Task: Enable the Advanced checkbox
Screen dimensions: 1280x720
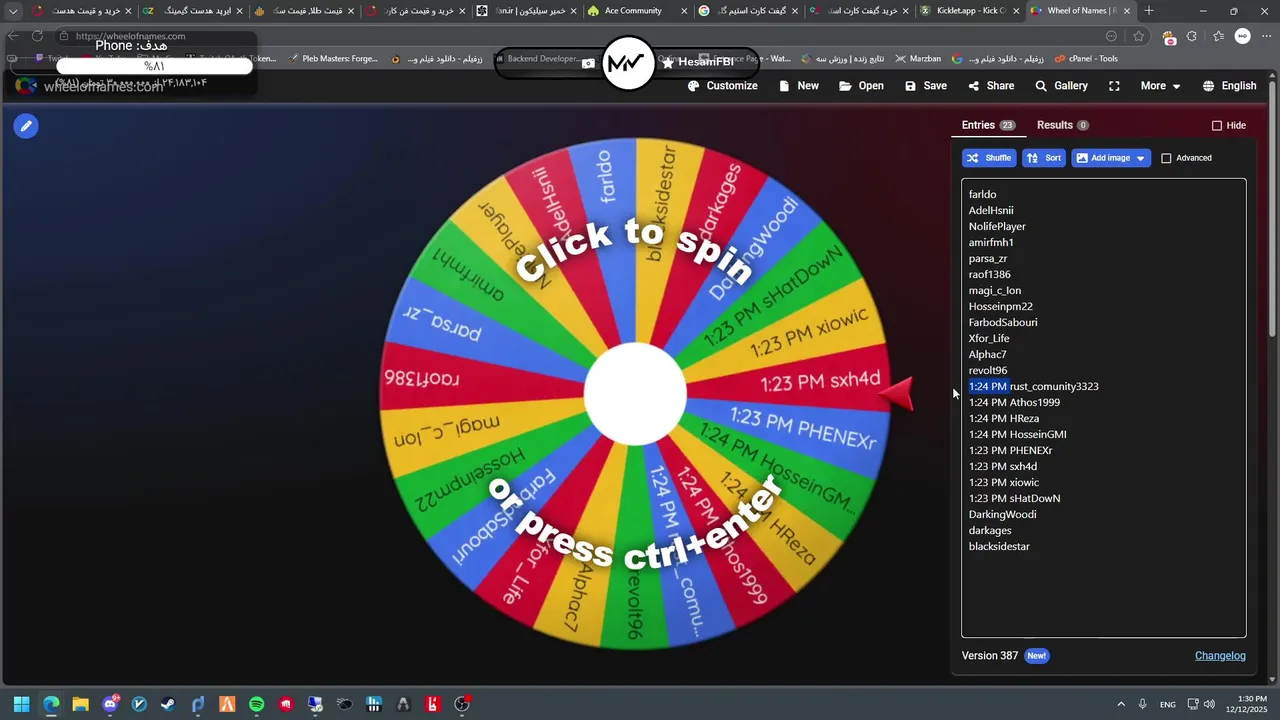Action: tap(1166, 158)
